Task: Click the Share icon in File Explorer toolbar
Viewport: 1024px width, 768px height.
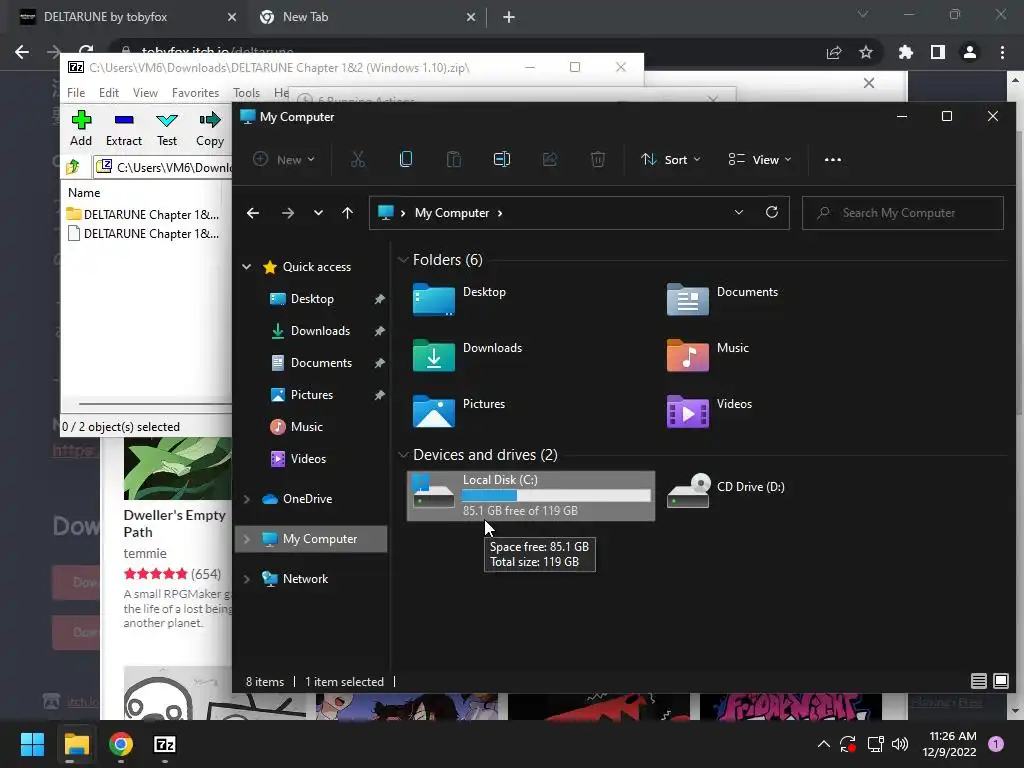Action: tap(550, 159)
